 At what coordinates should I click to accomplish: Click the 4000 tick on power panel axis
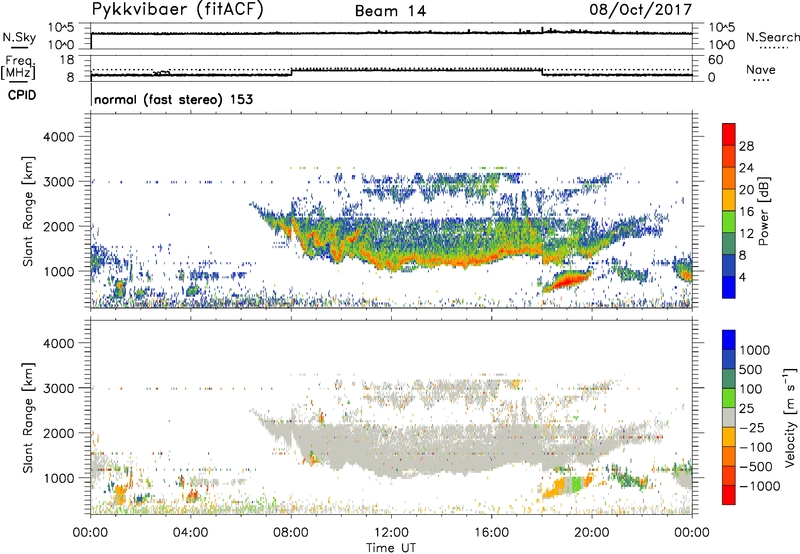59,137
